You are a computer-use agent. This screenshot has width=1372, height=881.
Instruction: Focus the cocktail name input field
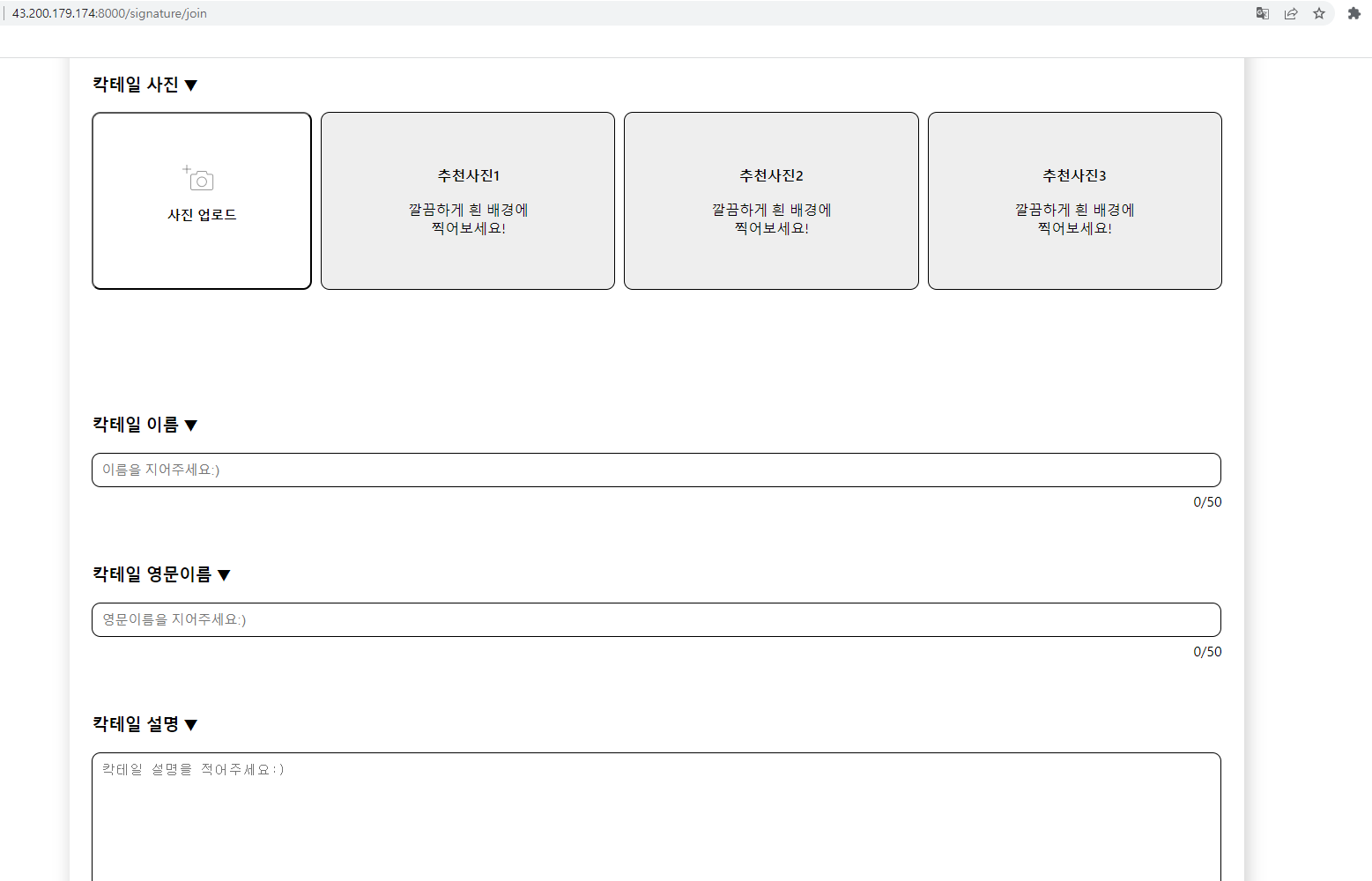tap(656, 470)
